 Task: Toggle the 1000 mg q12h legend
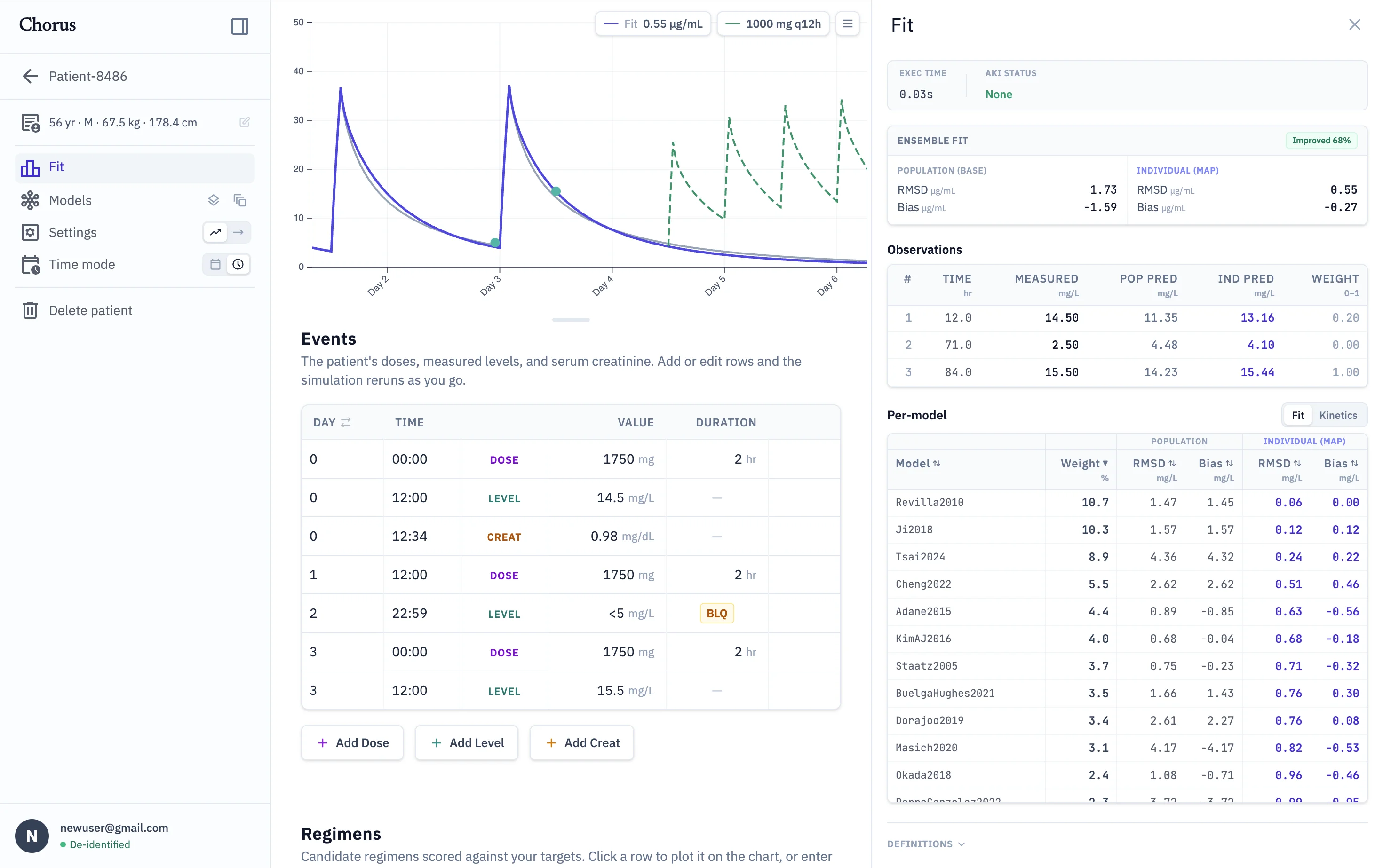click(x=773, y=24)
